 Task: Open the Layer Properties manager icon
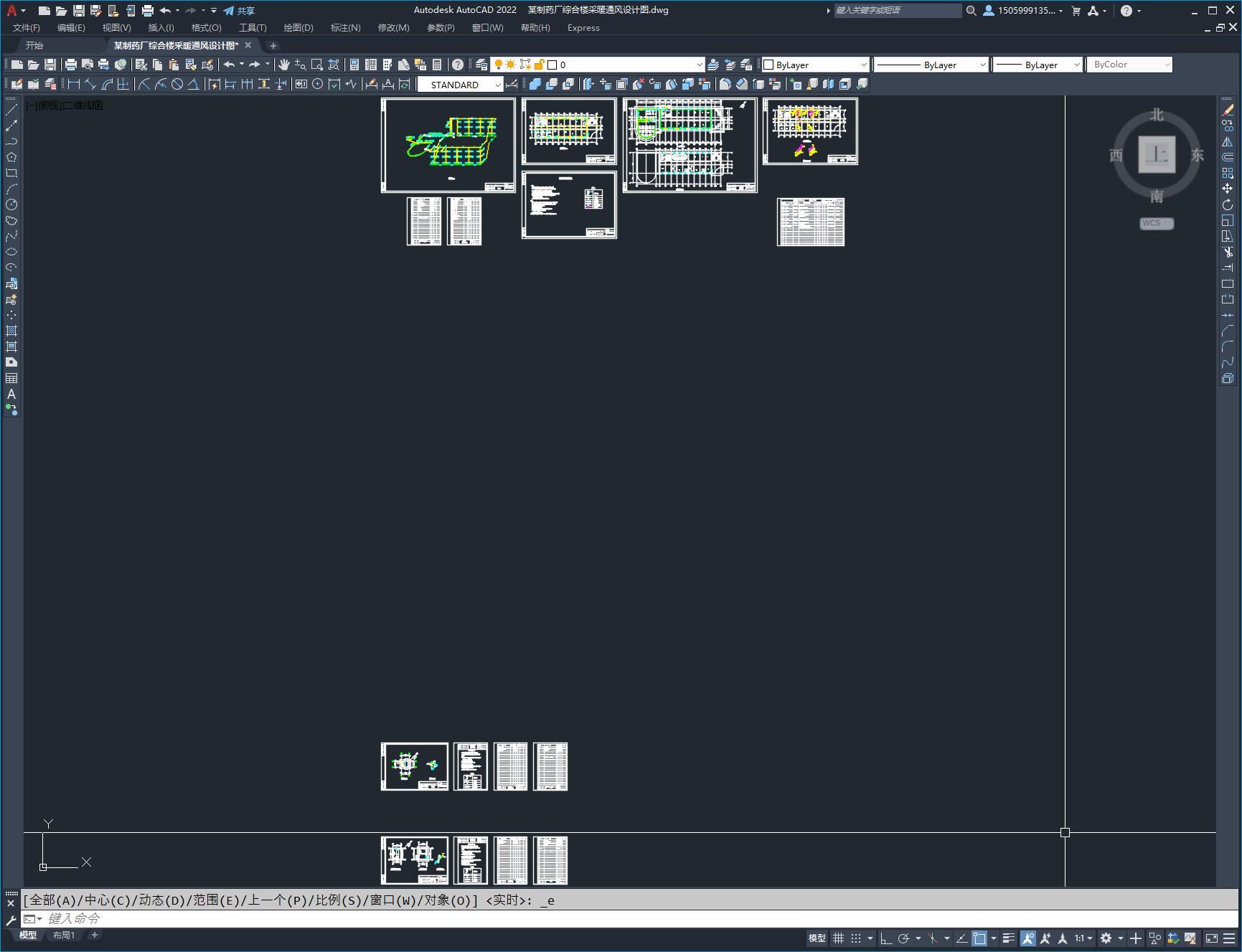[481, 65]
